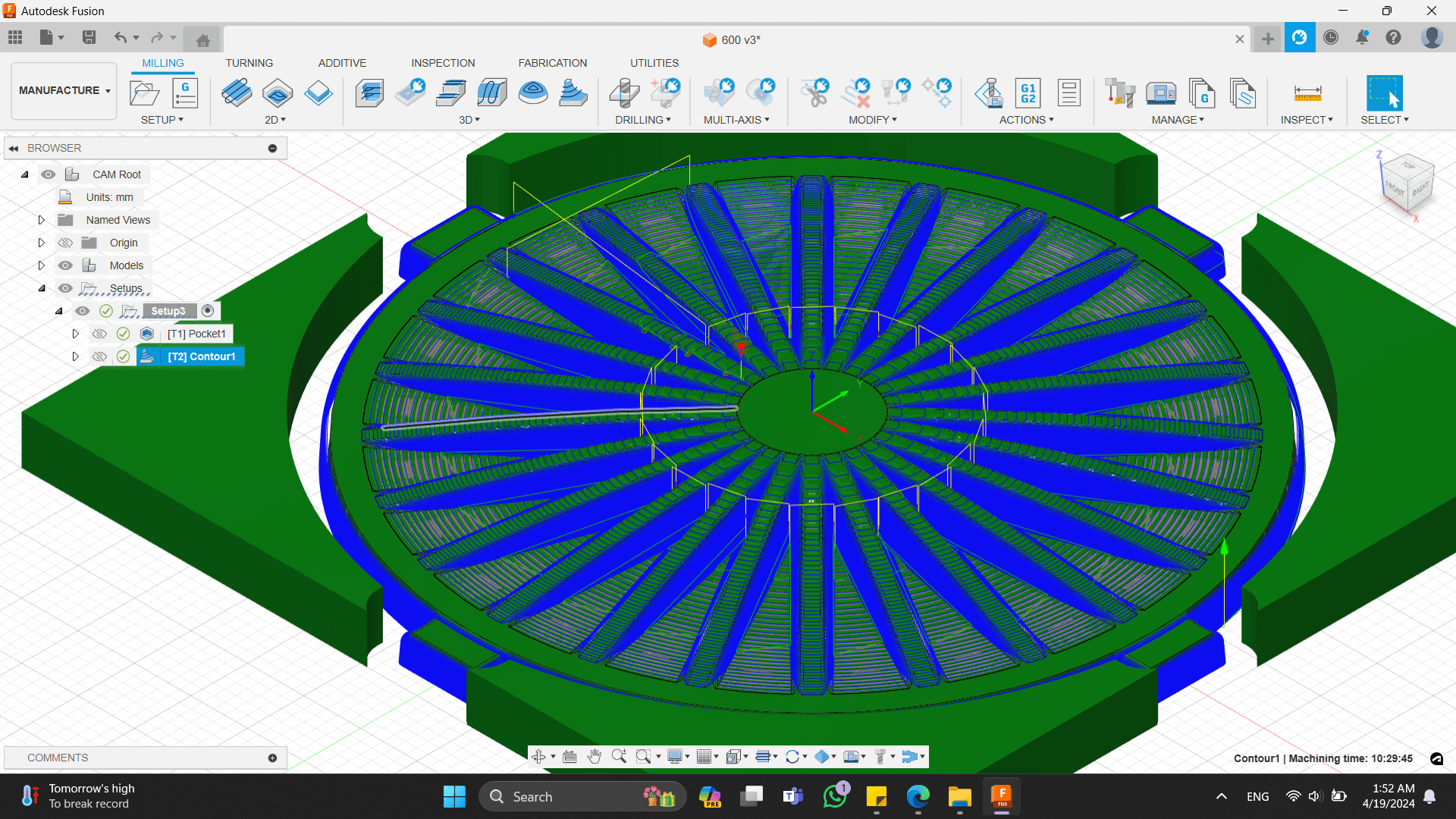Switch to the INSPECTION tab
Image resolution: width=1456 pixels, height=819 pixels.
tap(443, 63)
